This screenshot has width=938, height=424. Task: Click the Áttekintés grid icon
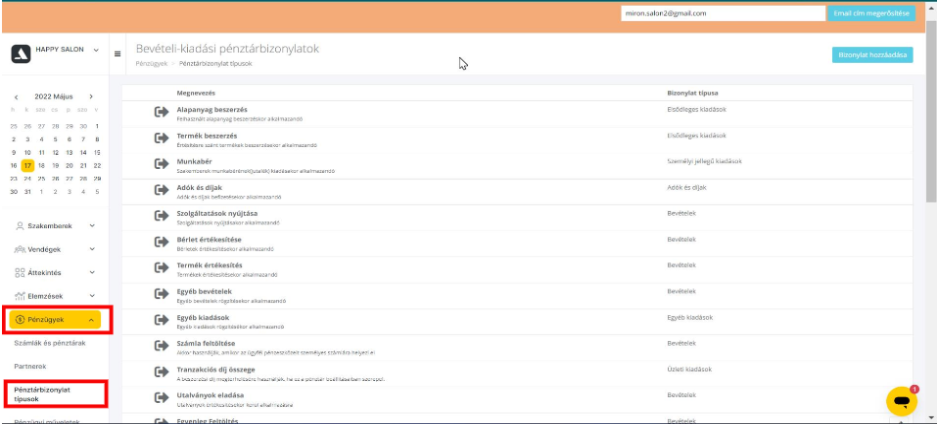point(19,273)
